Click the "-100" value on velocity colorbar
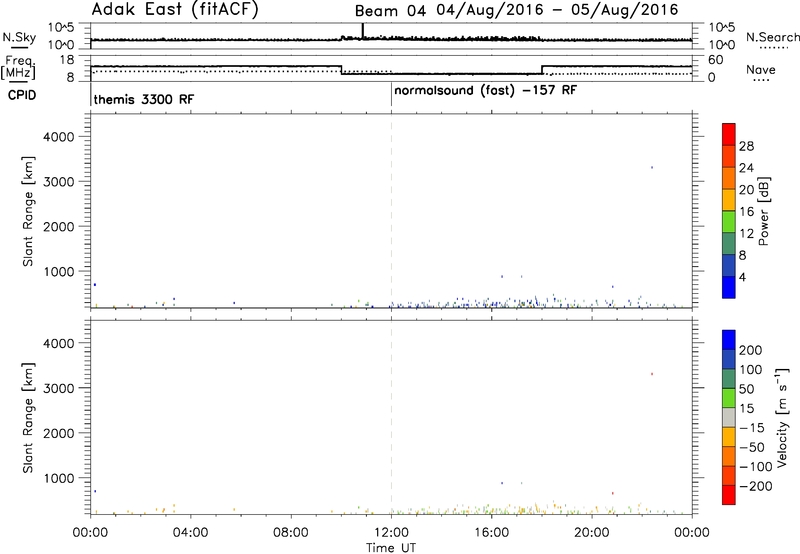The image size is (800, 554). click(x=756, y=467)
